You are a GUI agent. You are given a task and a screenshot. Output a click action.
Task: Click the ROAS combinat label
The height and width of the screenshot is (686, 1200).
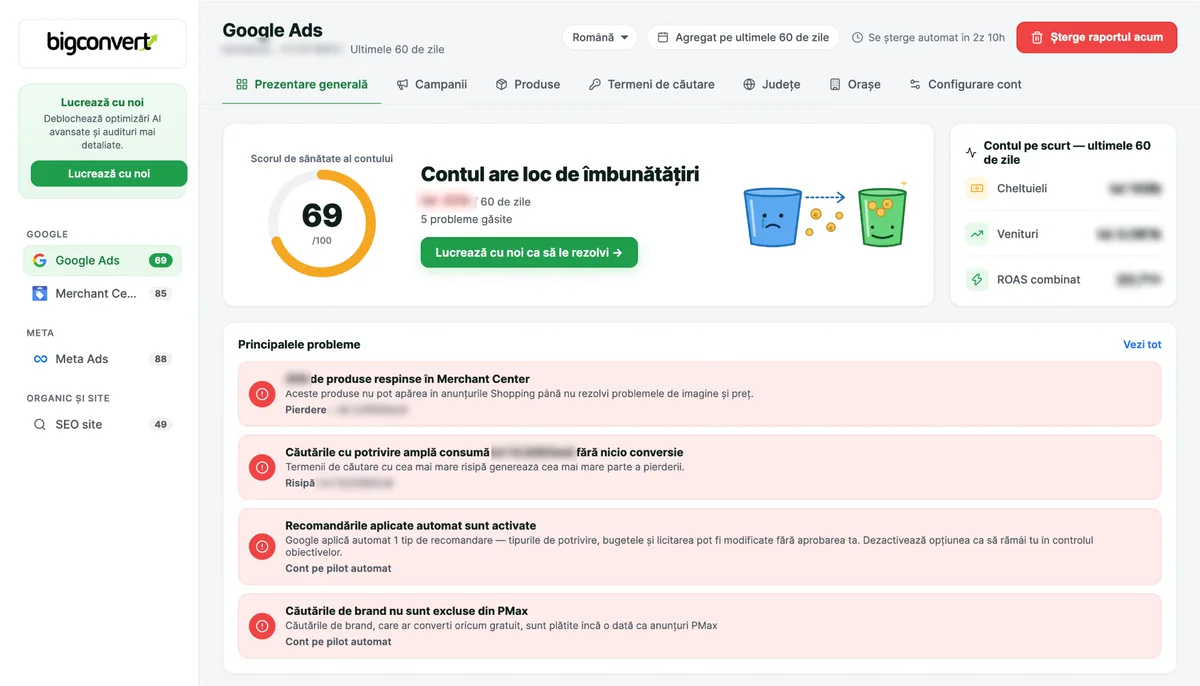click(x=1039, y=279)
